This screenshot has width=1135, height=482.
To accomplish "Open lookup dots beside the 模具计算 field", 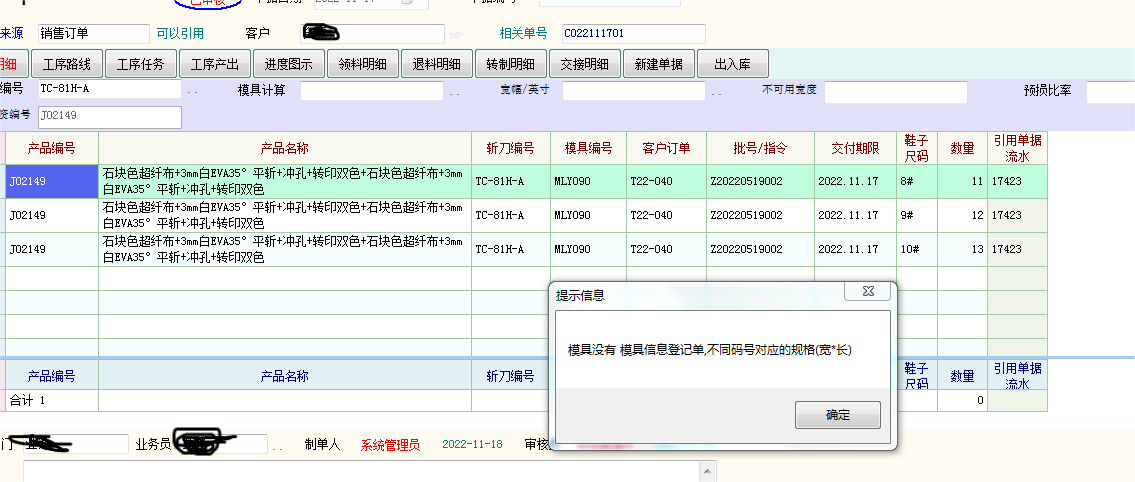I will pos(454,93).
